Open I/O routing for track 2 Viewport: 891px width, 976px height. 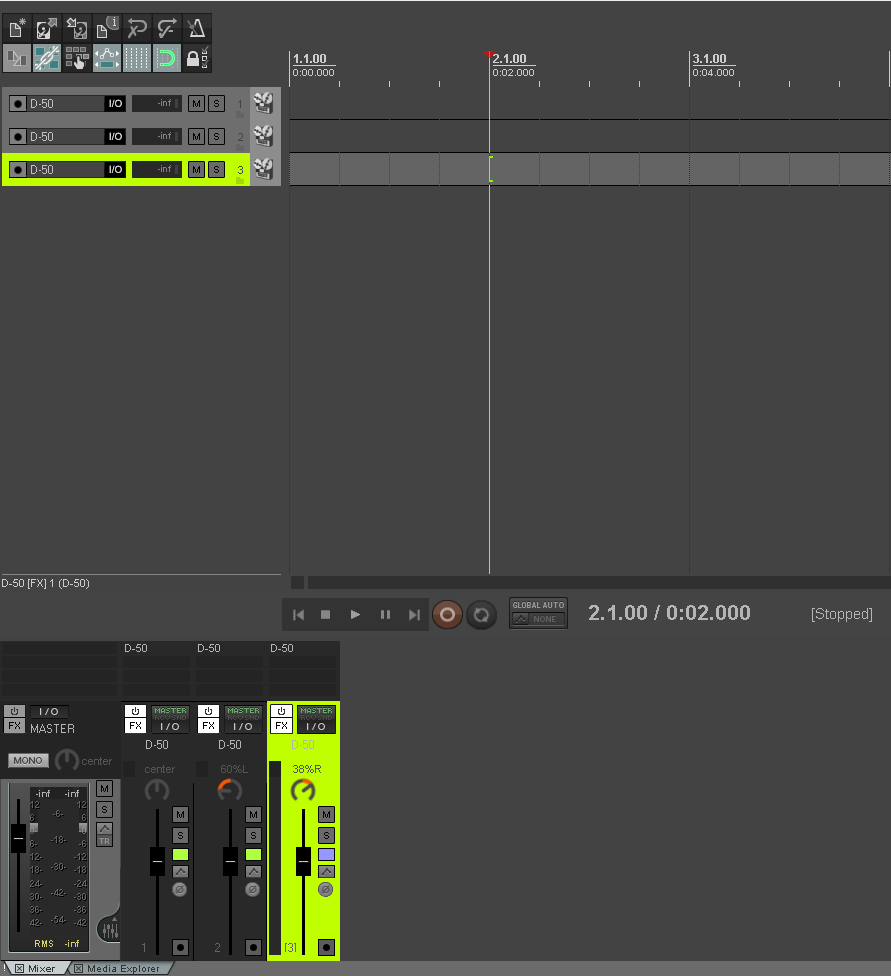point(115,137)
